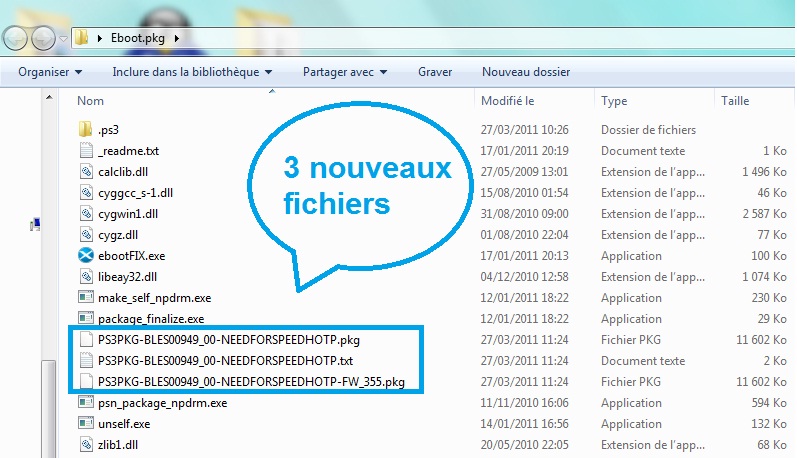
Task: Expand arrow after Eboot.pkg breadcrumb
Action: [x=176, y=38]
